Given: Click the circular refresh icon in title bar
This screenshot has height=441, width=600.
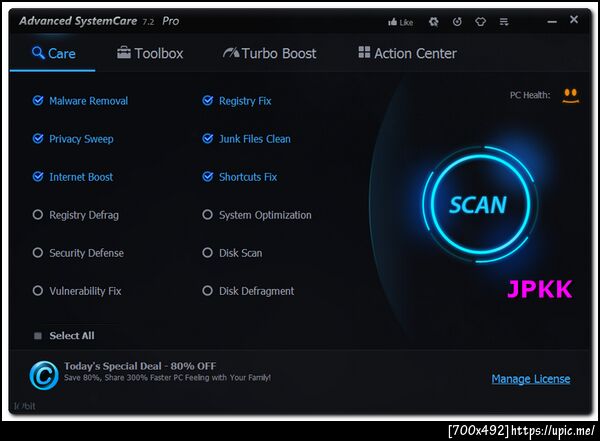Looking at the screenshot, I should [457, 22].
